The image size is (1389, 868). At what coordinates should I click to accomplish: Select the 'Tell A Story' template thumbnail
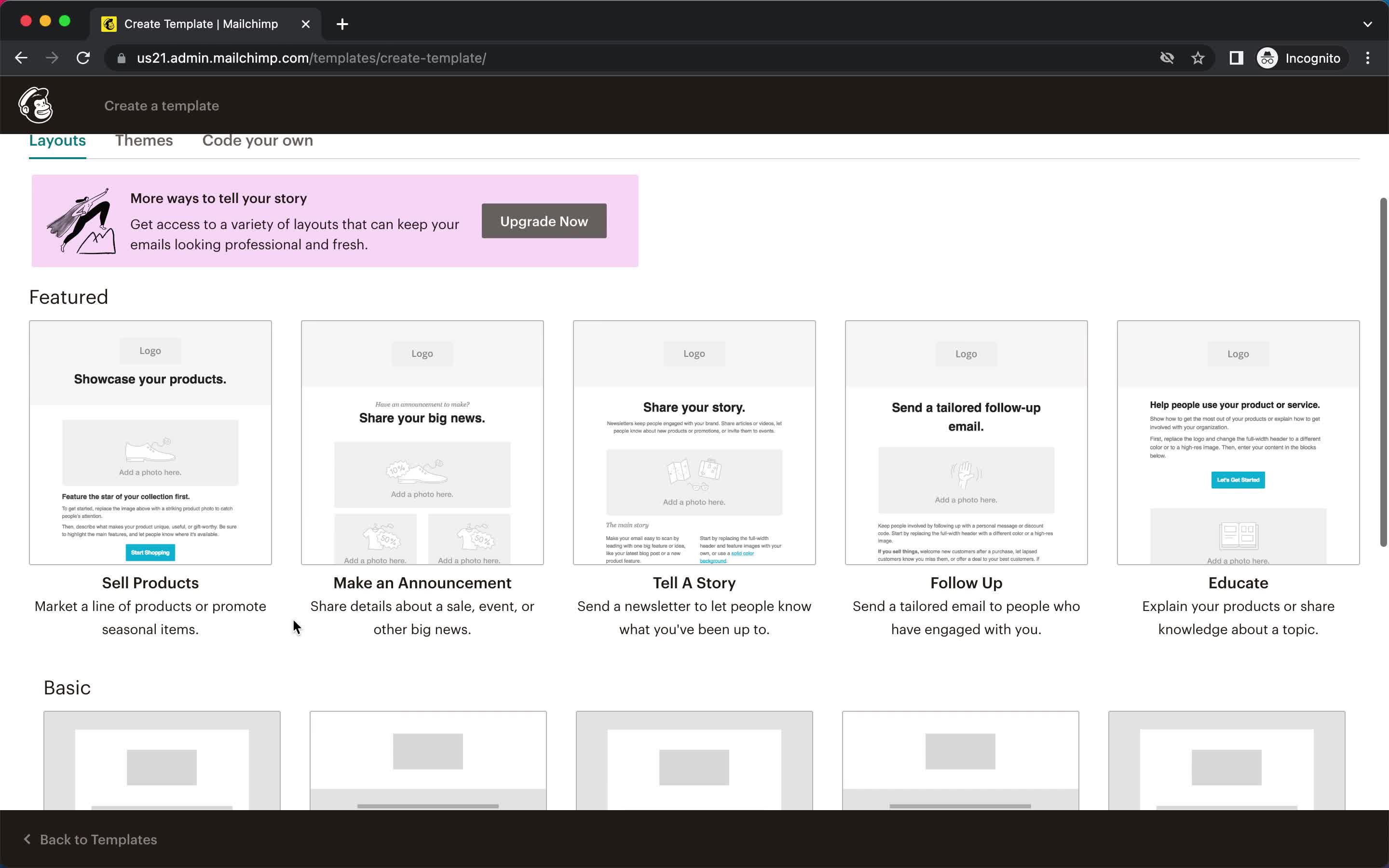(694, 442)
